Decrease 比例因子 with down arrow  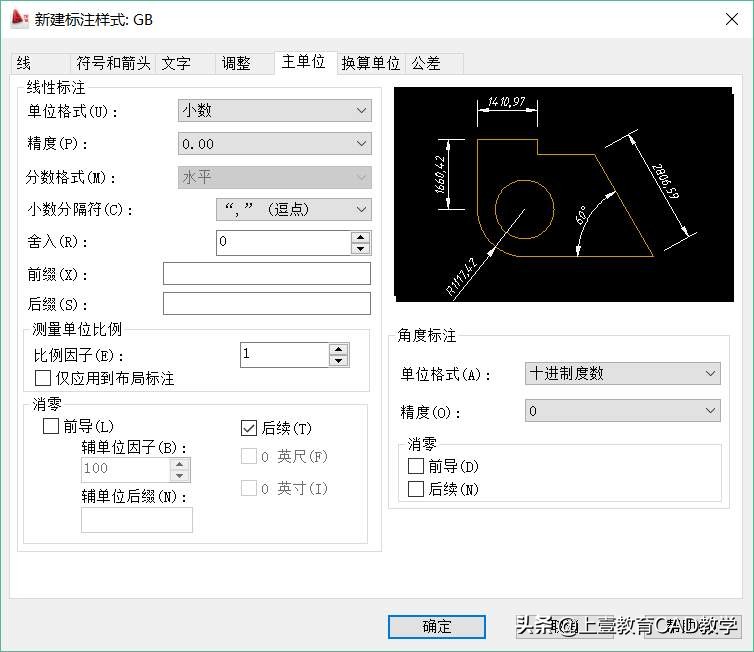pyautogui.click(x=339, y=361)
